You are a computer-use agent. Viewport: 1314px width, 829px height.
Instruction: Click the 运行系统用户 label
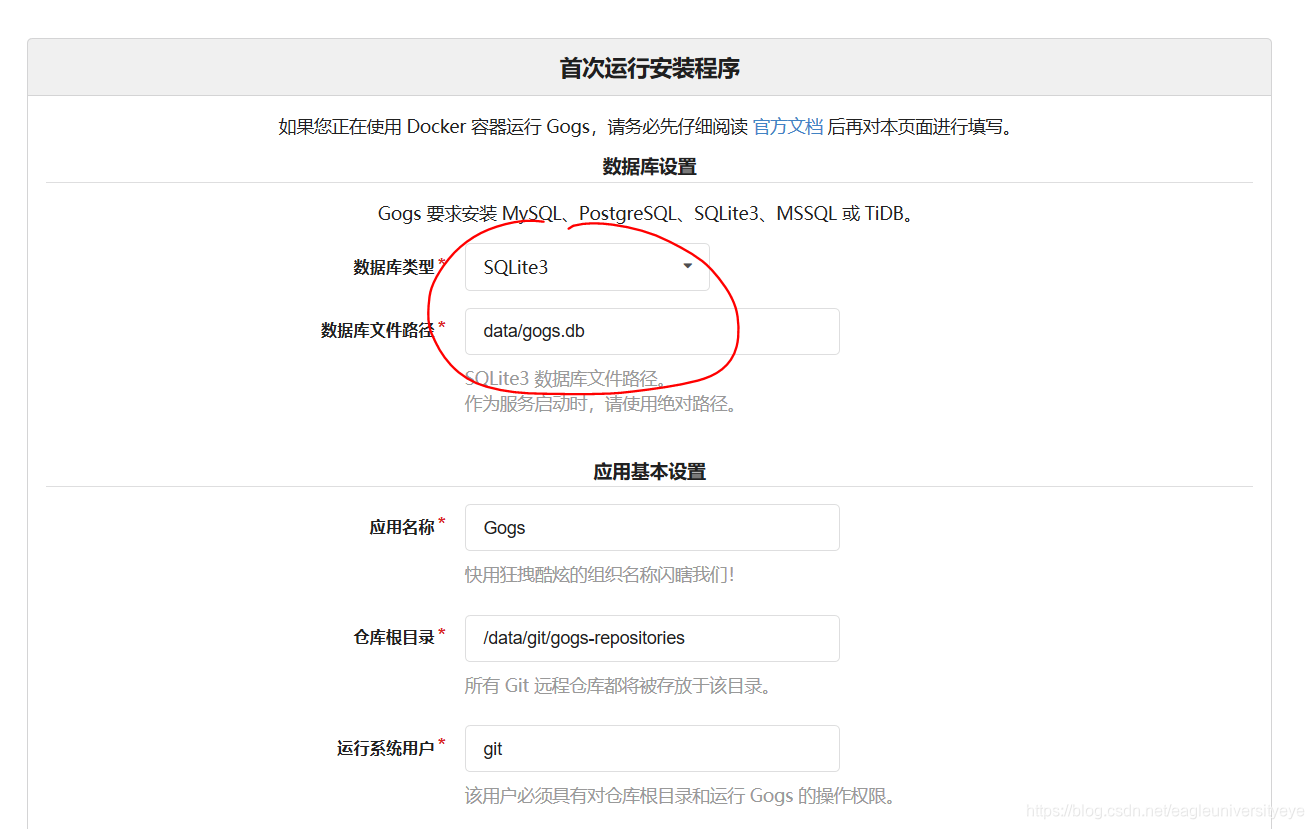click(x=386, y=748)
